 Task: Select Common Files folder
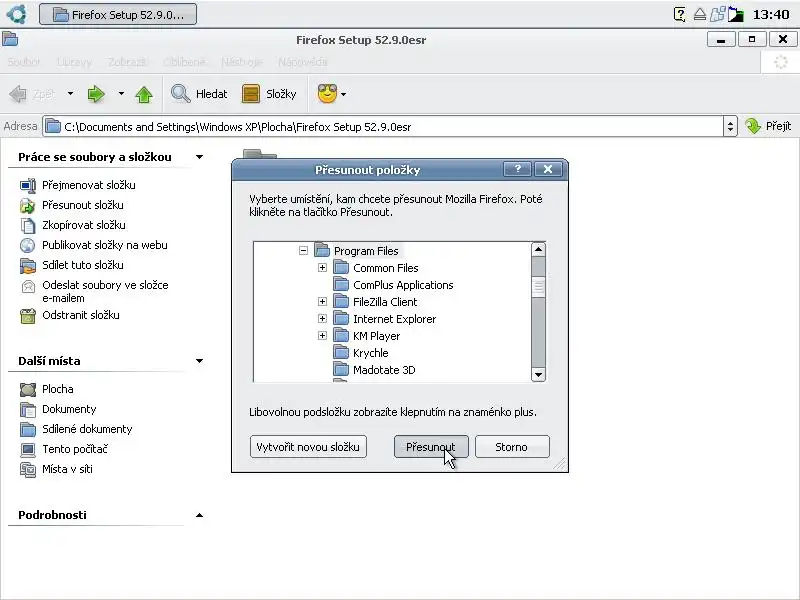pos(385,268)
